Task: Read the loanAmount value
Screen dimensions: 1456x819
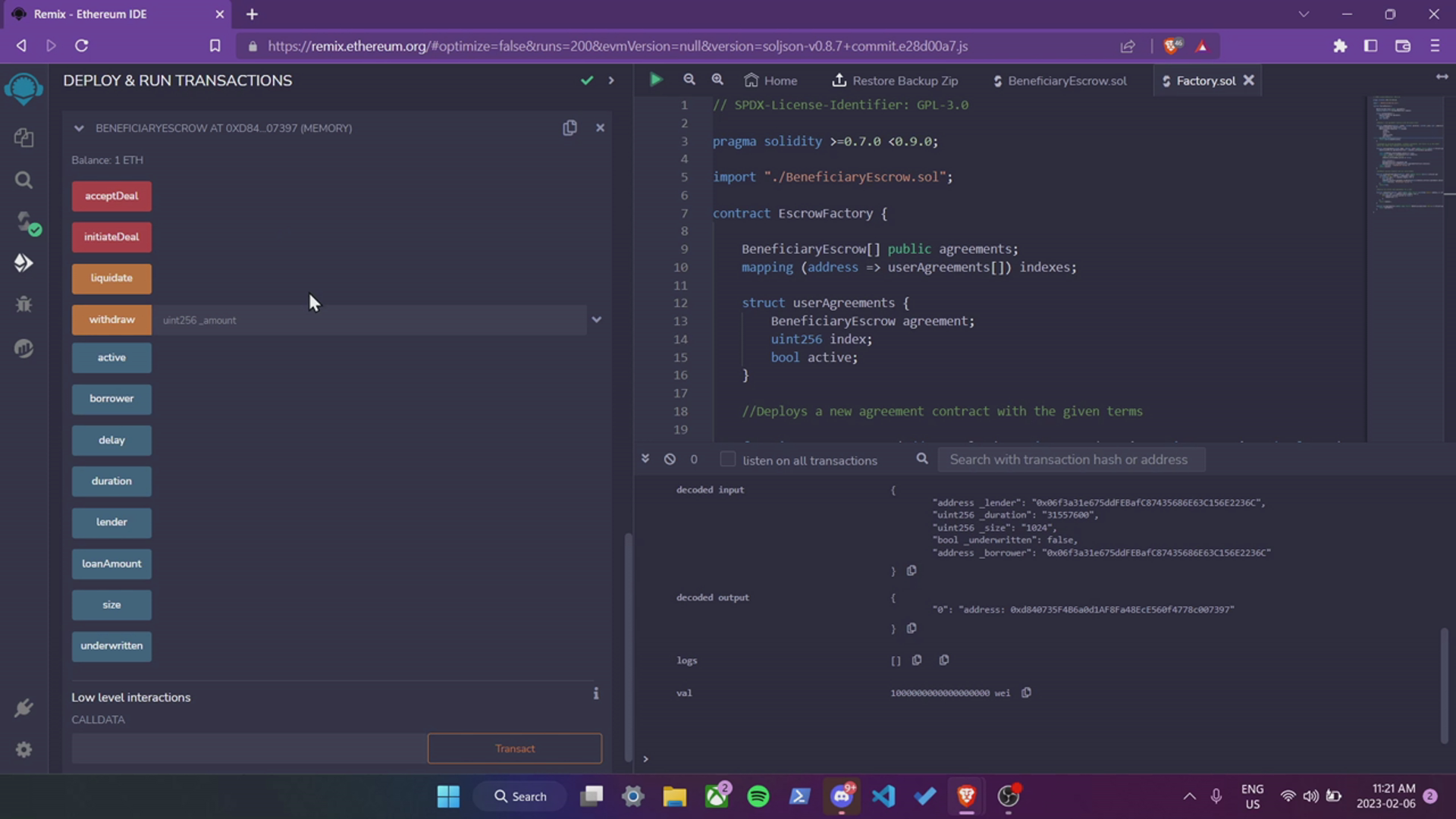Action: [x=111, y=563]
